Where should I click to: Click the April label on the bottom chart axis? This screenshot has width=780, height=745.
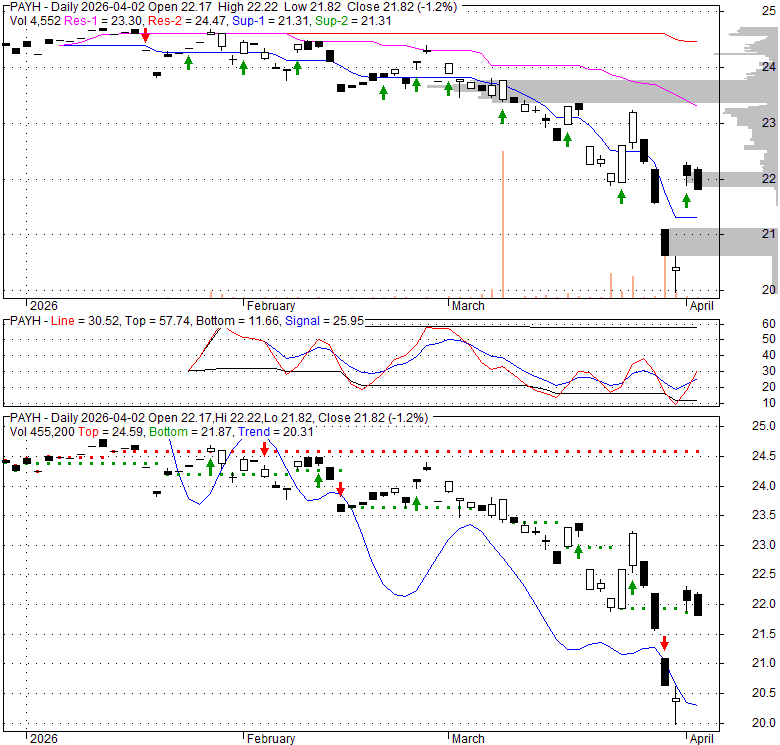(x=699, y=739)
